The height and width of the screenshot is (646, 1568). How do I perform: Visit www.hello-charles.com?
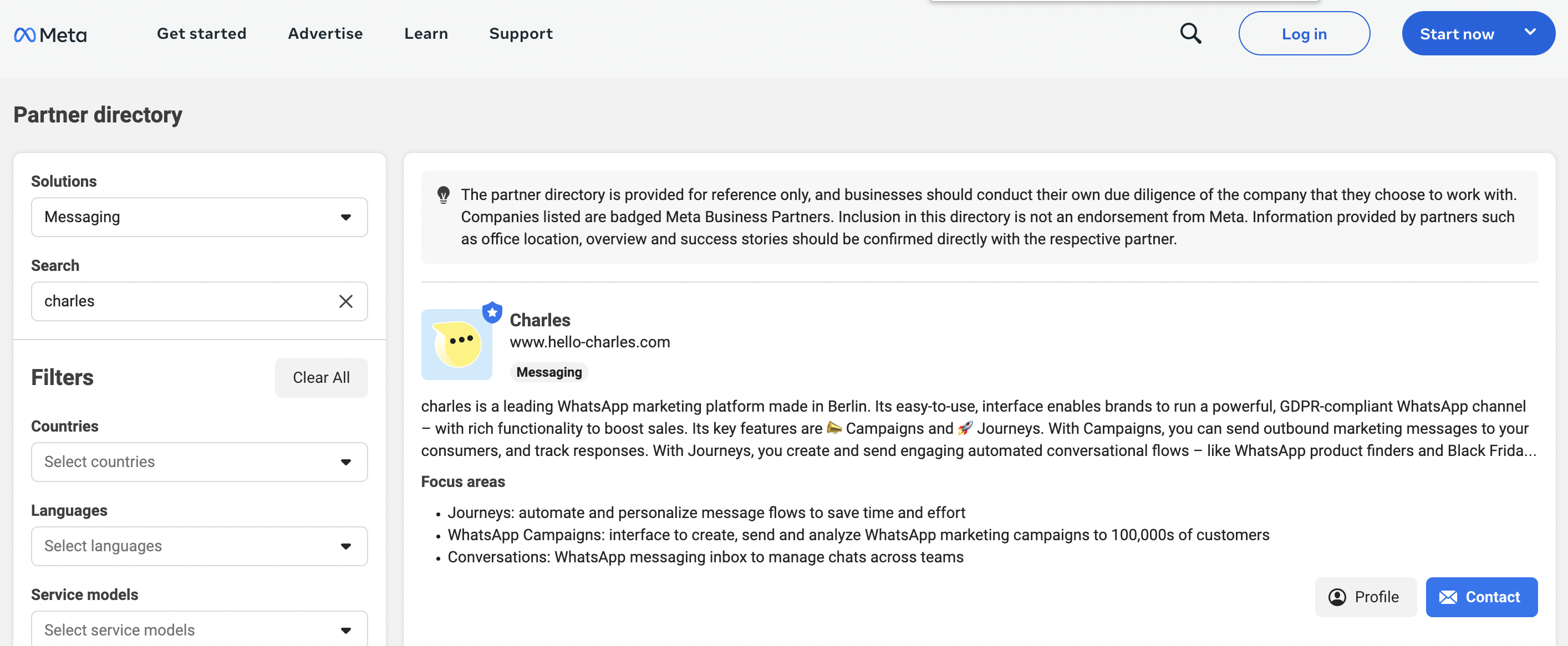coord(590,342)
